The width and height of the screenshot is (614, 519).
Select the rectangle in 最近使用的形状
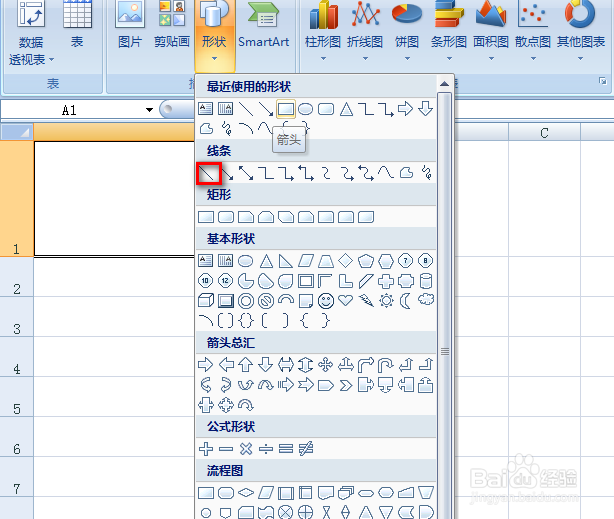coord(286,109)
